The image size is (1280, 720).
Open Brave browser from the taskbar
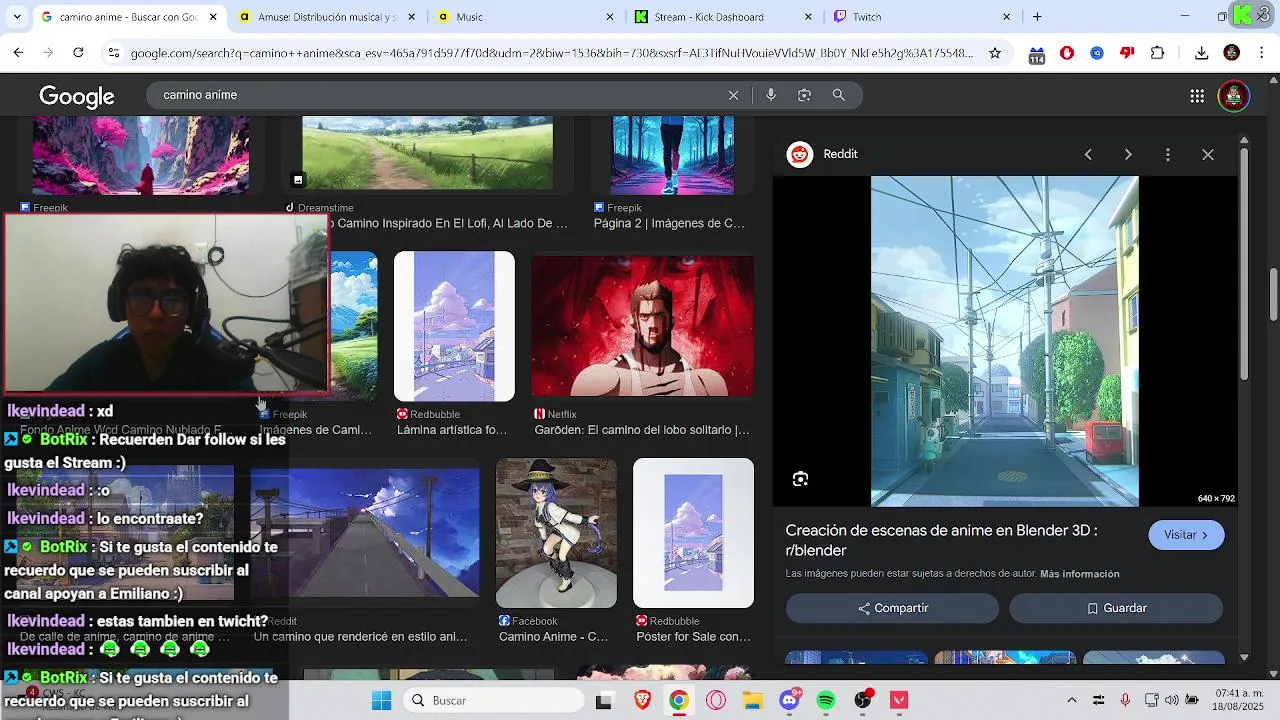[641, 700]
